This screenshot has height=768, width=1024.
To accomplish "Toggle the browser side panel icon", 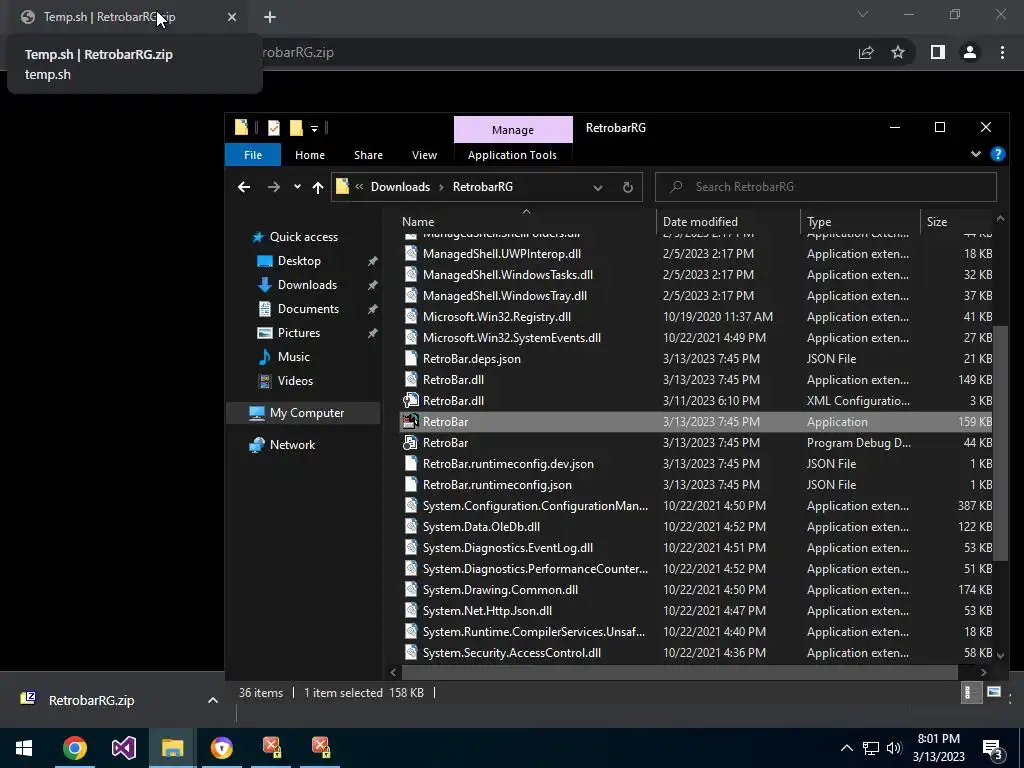I will click(938, 52).
